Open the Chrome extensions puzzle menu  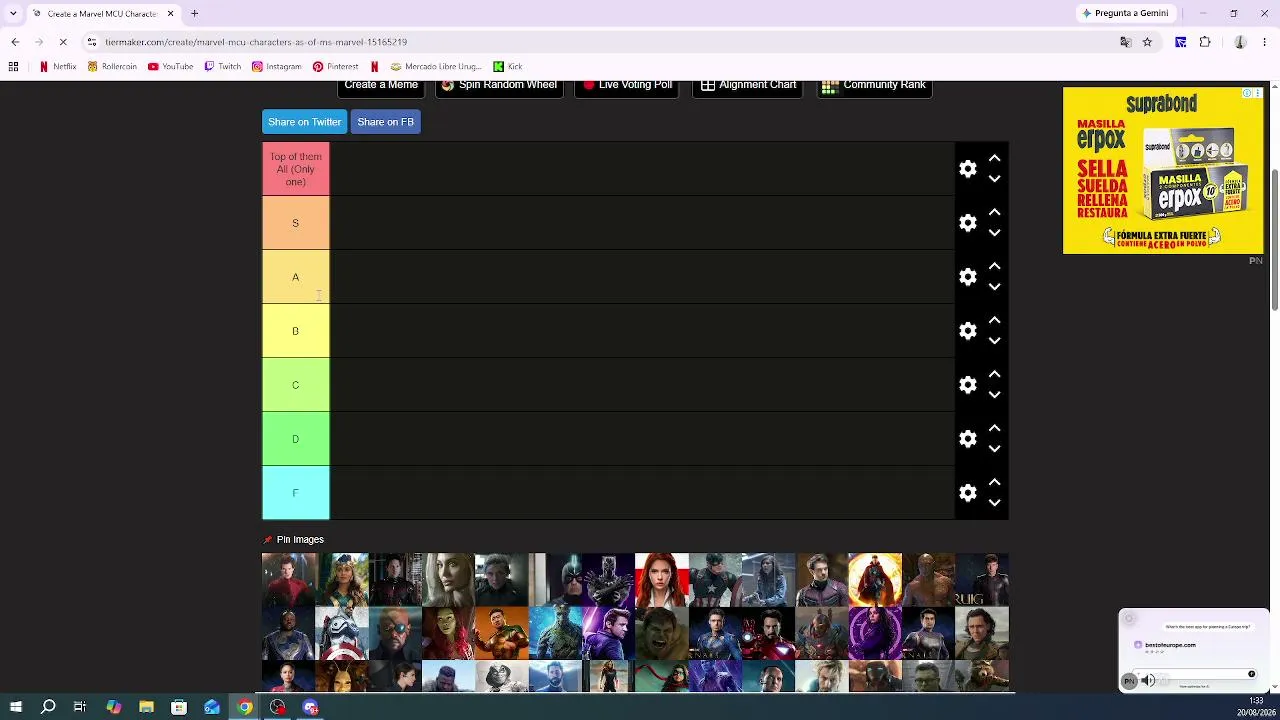click(x=1205, y=42)
